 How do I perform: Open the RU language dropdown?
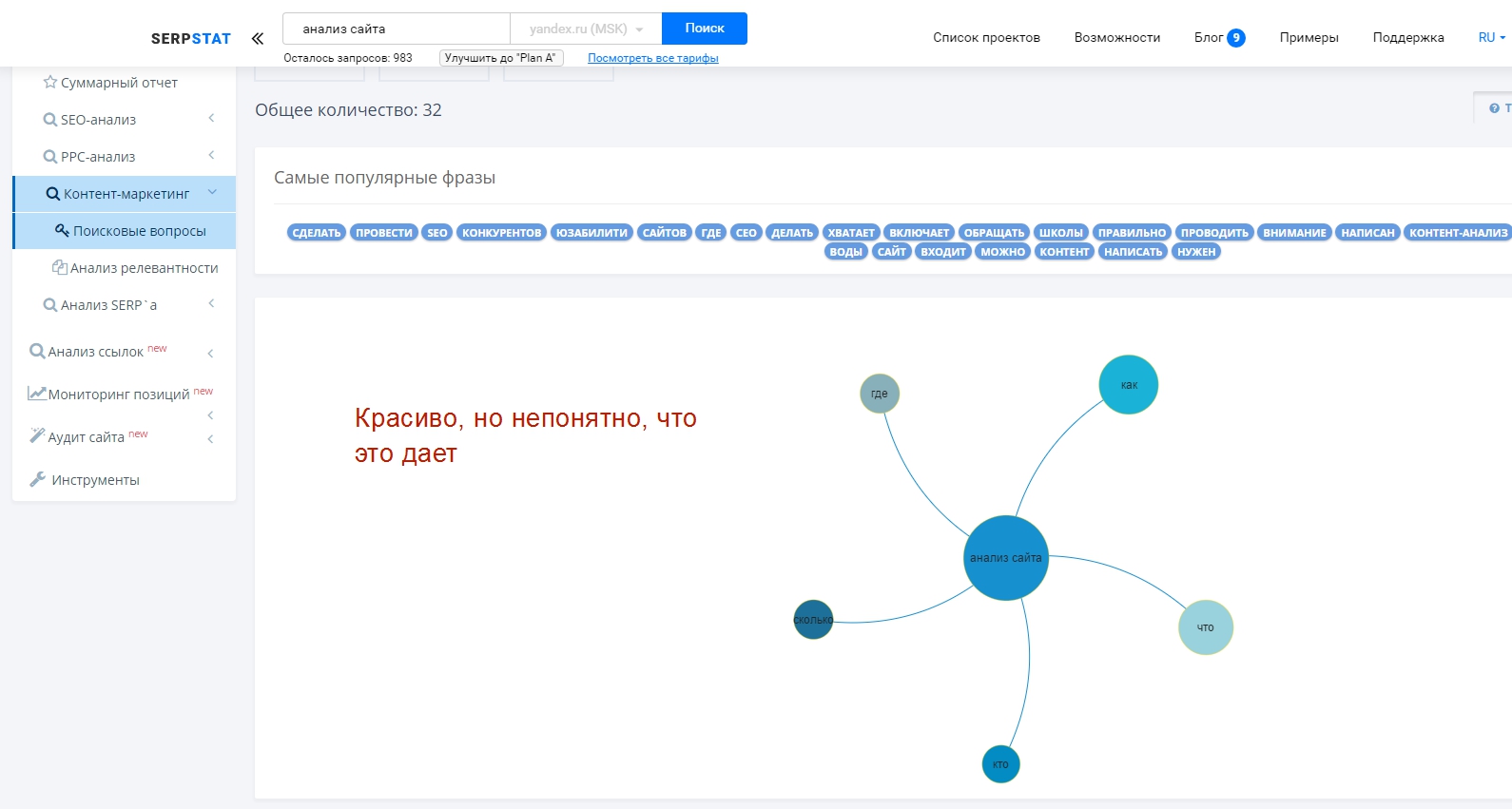(1491, 38)
